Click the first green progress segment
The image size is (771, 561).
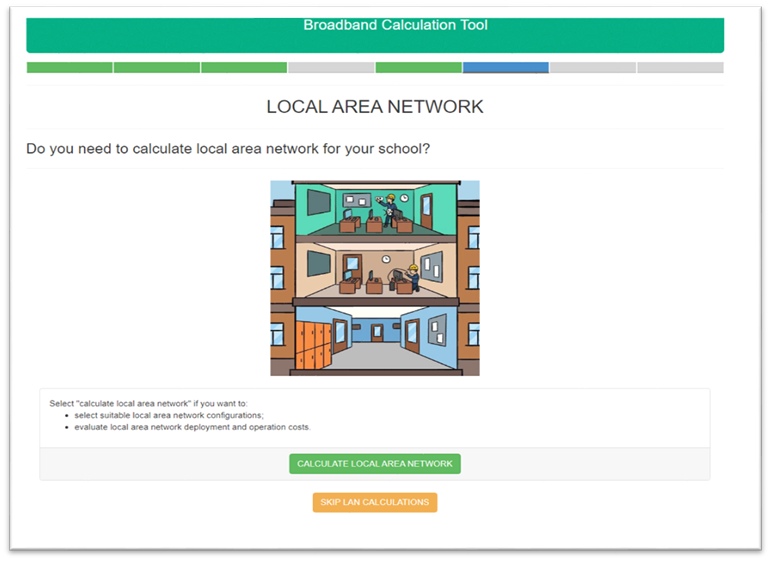click(x=69, y=68)
